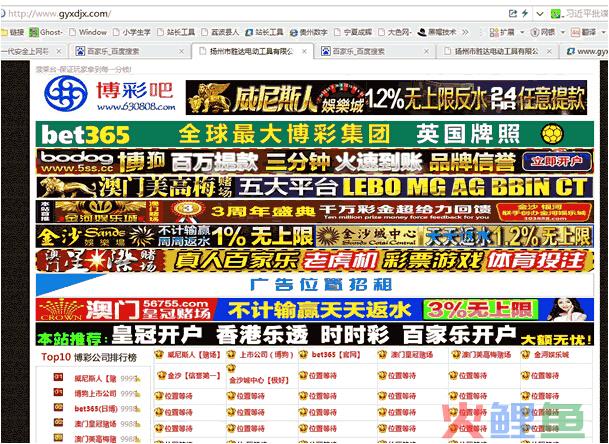609x444 pixels.
Task: Focus the search box showing 习近平批
Action: coord(586,14)
